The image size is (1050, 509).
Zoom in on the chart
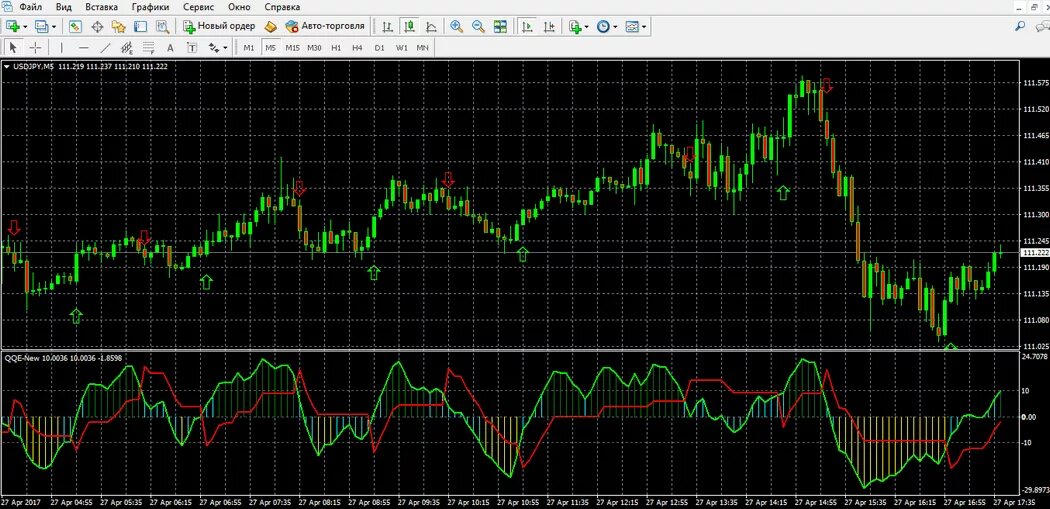pyautogui.click(x=457, y=27)
